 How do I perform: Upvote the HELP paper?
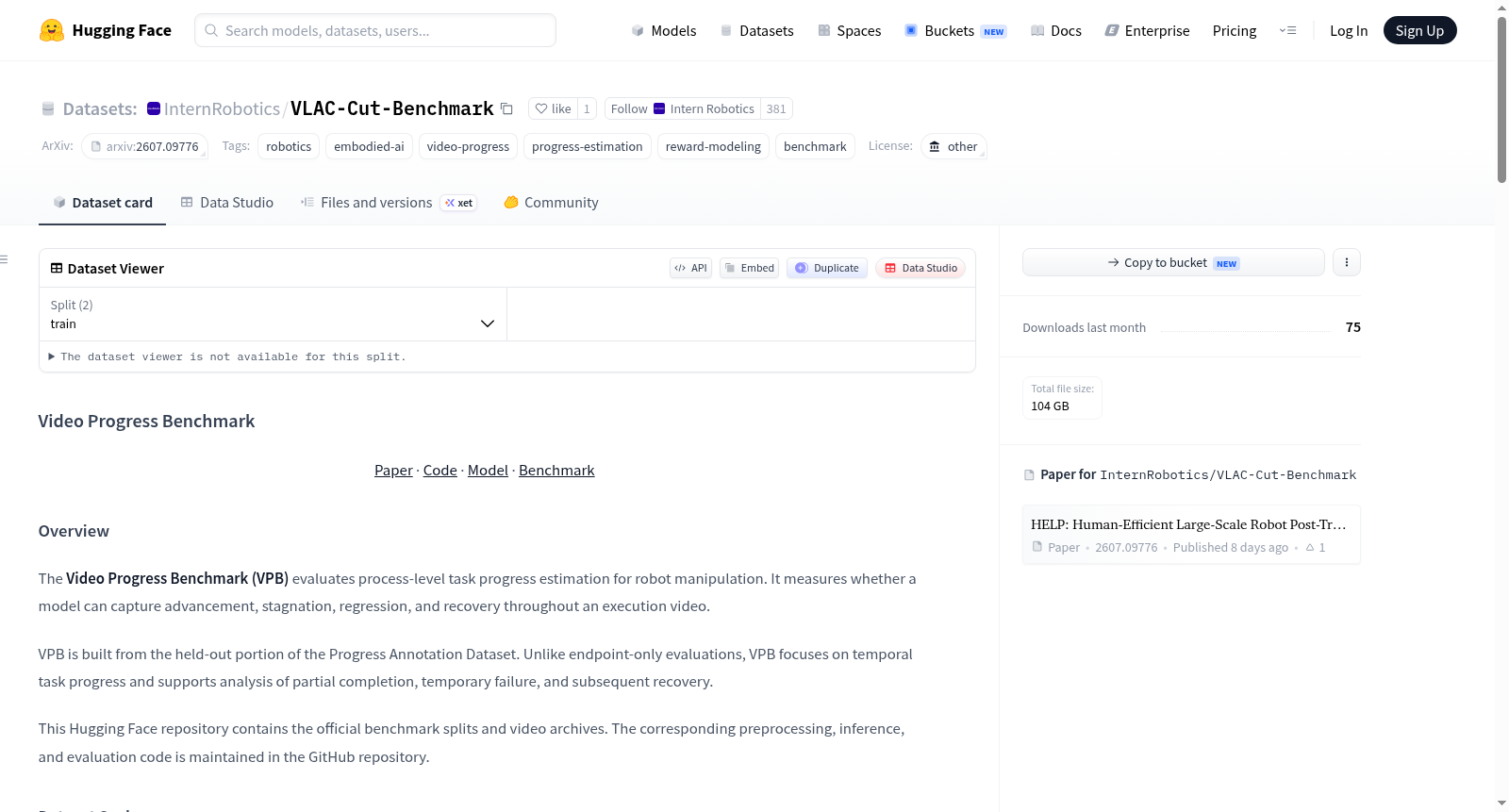(x=1315, y=548)
